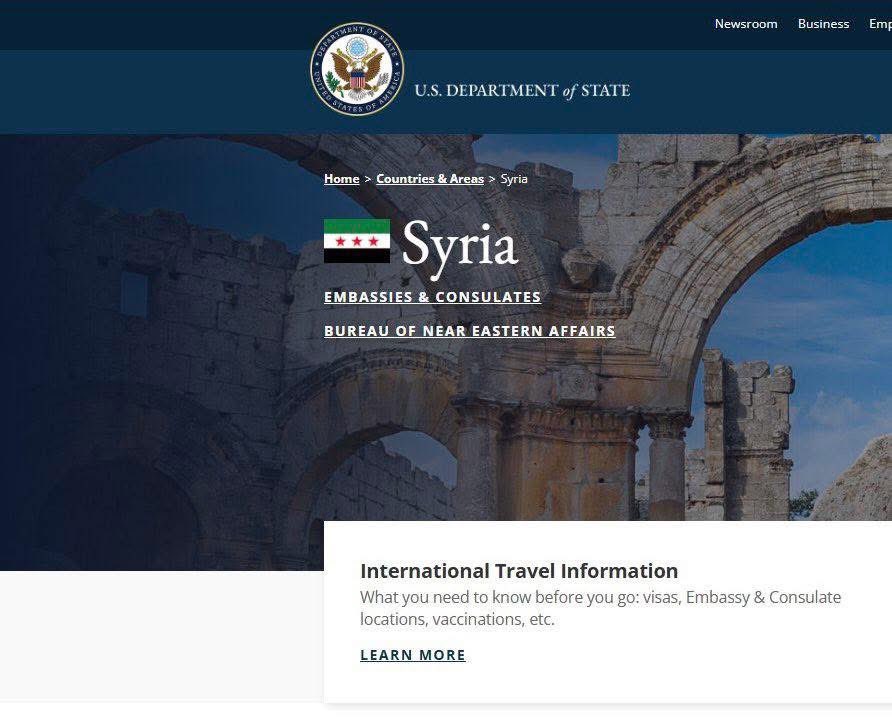Visit the Bureau of Near Eastern Affairs page
The width and height of the screenshot is (892, 722).
click(470, 331)
